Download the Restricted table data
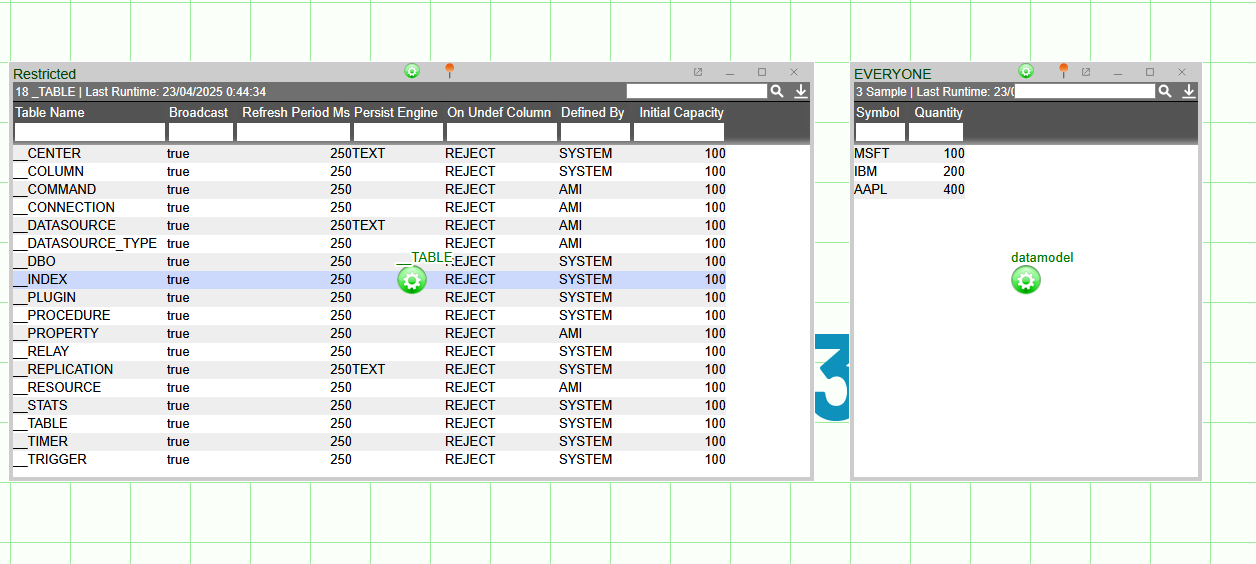The width and height of the screenshot is (1256, 564). point(801,91)
